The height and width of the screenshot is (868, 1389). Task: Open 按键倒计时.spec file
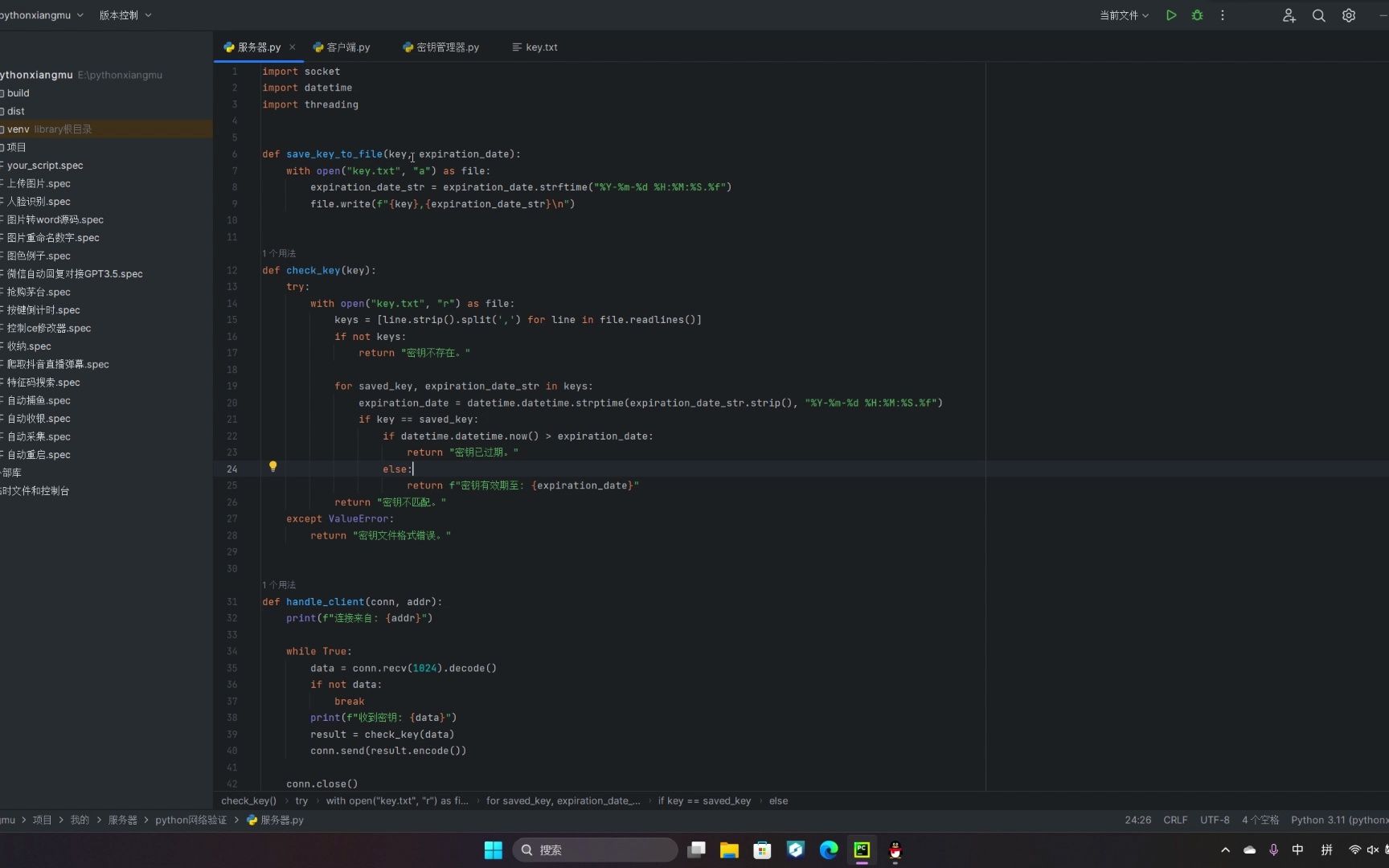42,310
